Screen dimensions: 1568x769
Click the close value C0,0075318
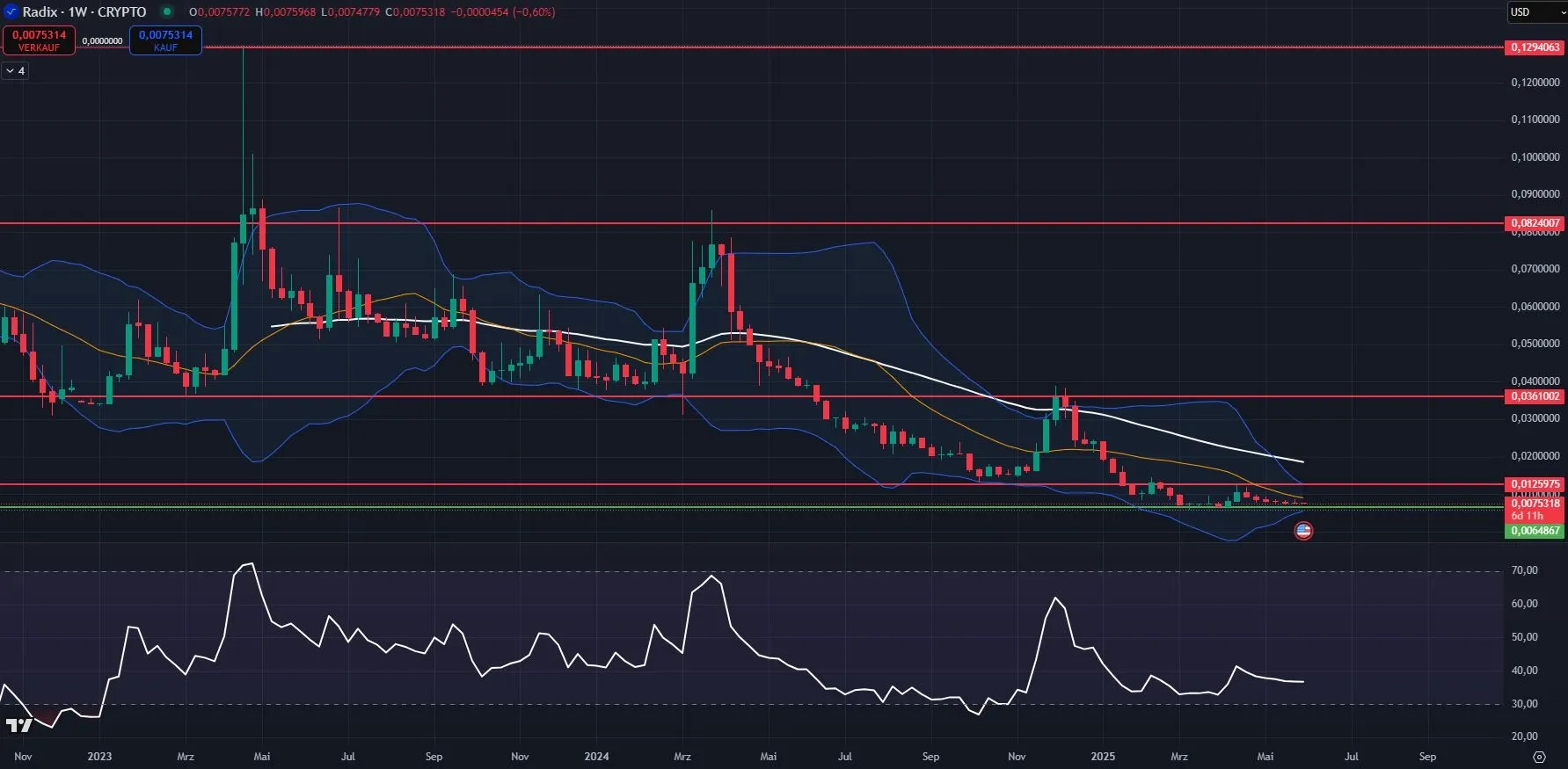pos(415,12)
